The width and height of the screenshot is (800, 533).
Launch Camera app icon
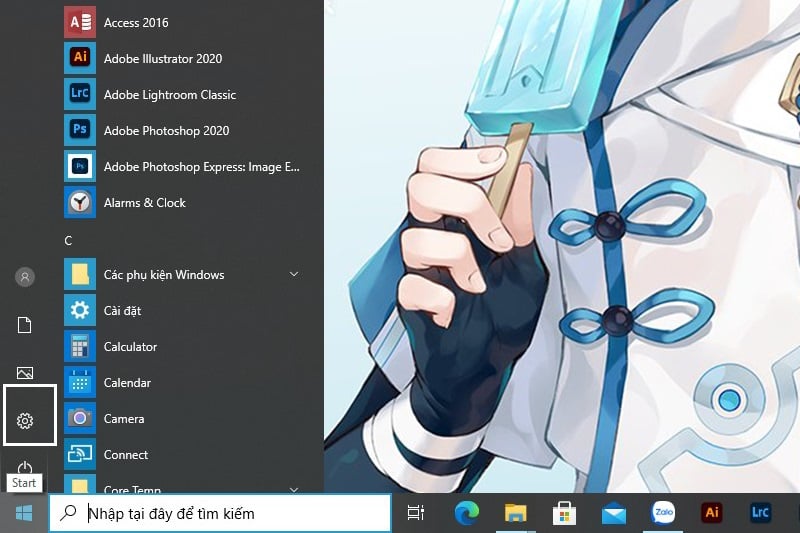pyautogui.click(x=80, y=418)
